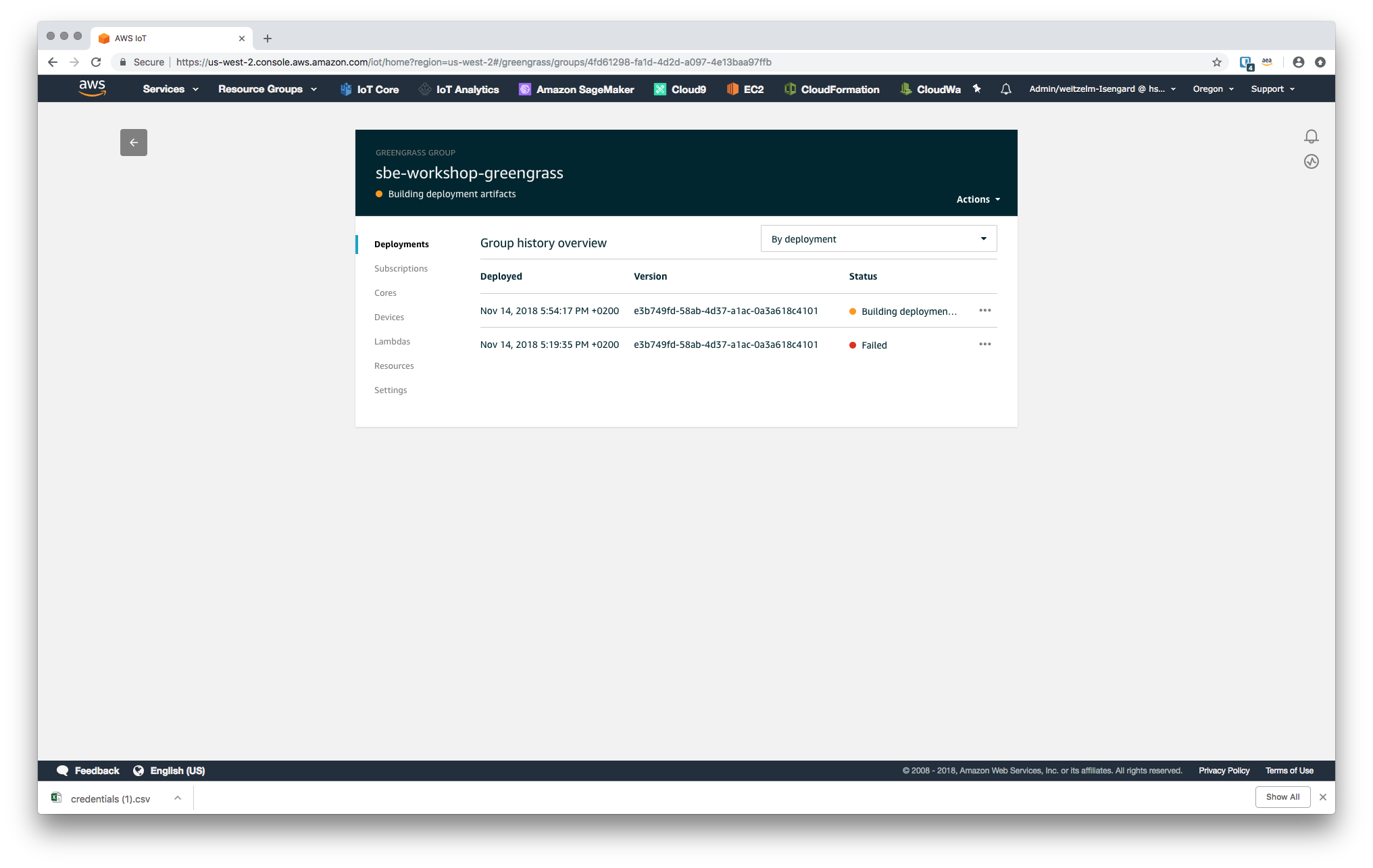Click the browser reload icon
1373x868 pixels.
coord(96,62)
